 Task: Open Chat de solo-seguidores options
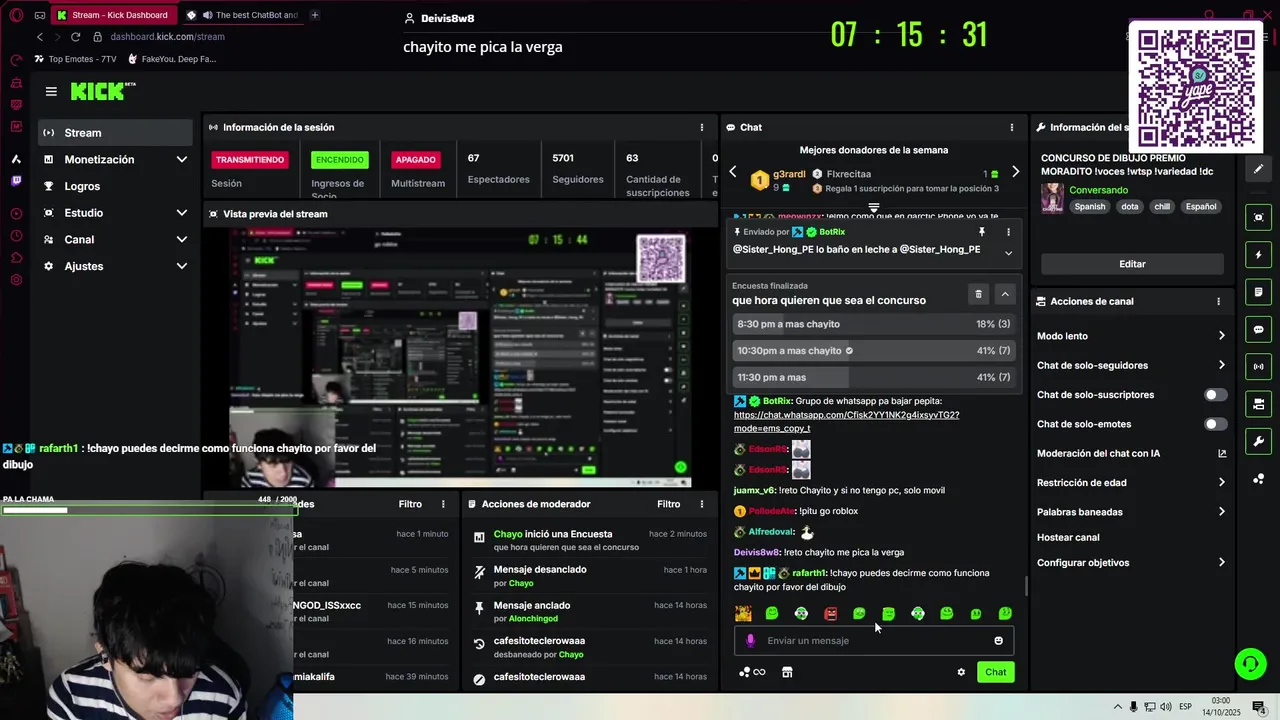[1130, 365]
